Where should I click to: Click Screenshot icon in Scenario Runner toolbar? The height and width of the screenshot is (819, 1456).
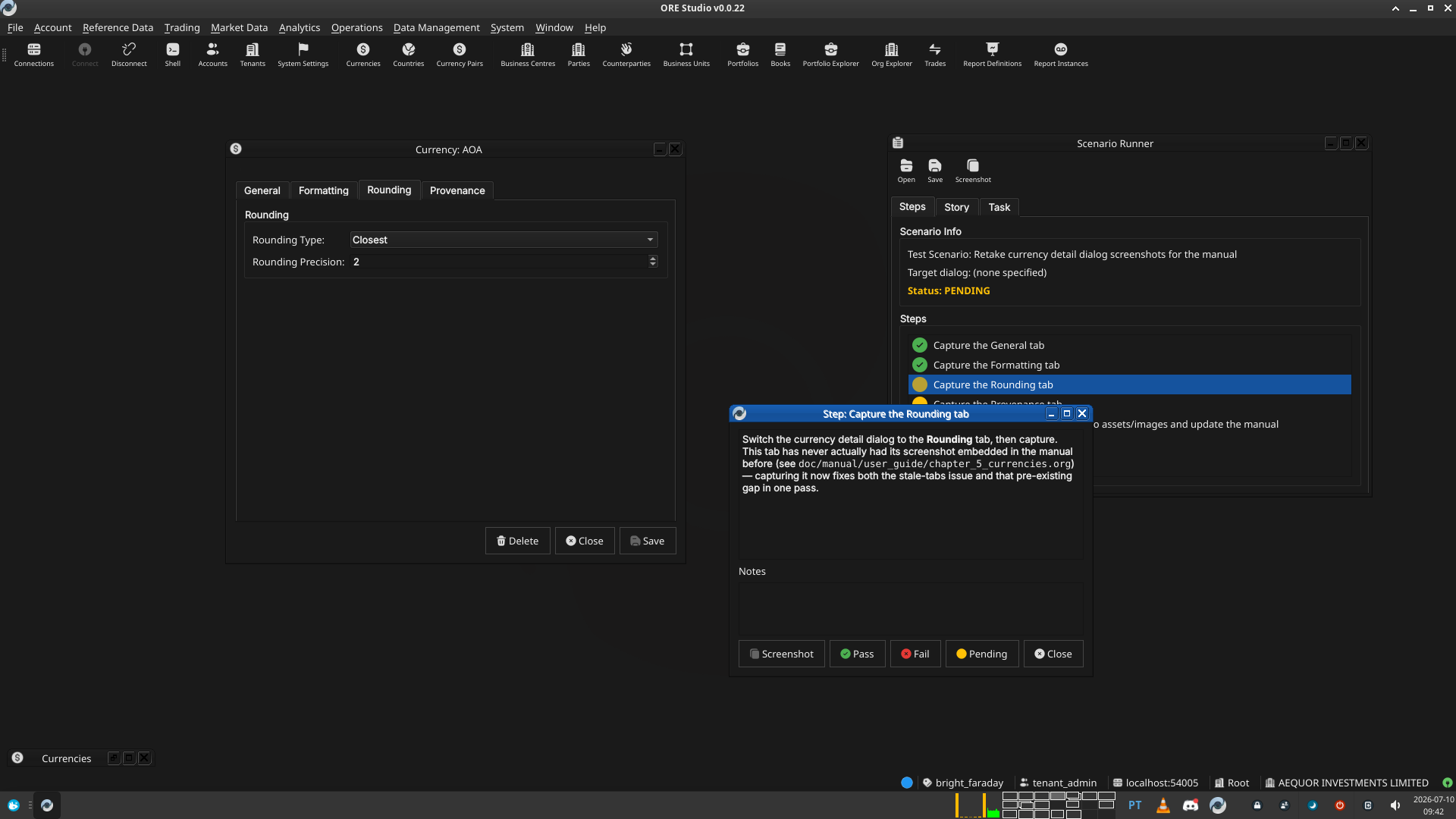coord(973,171)
